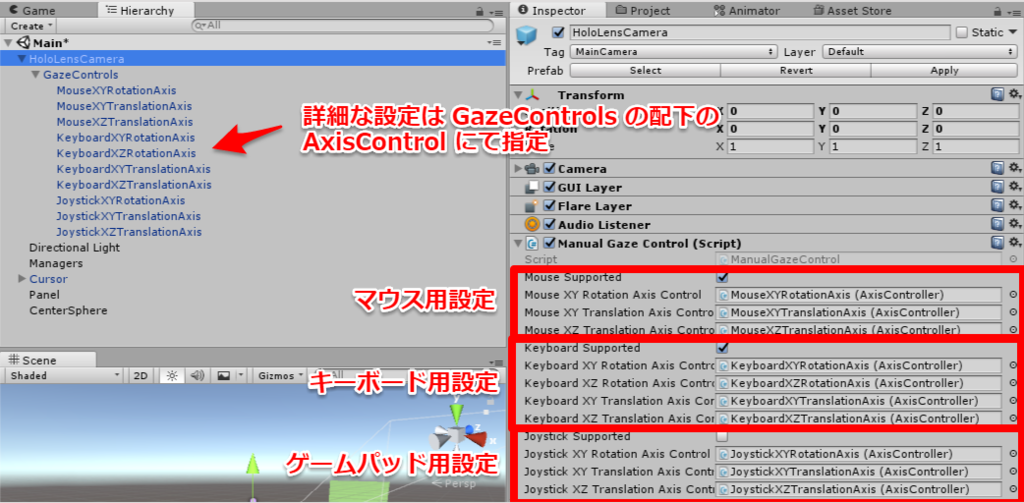Open object picker for Keyboard XZ Translation Axis
1024x503 pixels.
click(1013, 418)
